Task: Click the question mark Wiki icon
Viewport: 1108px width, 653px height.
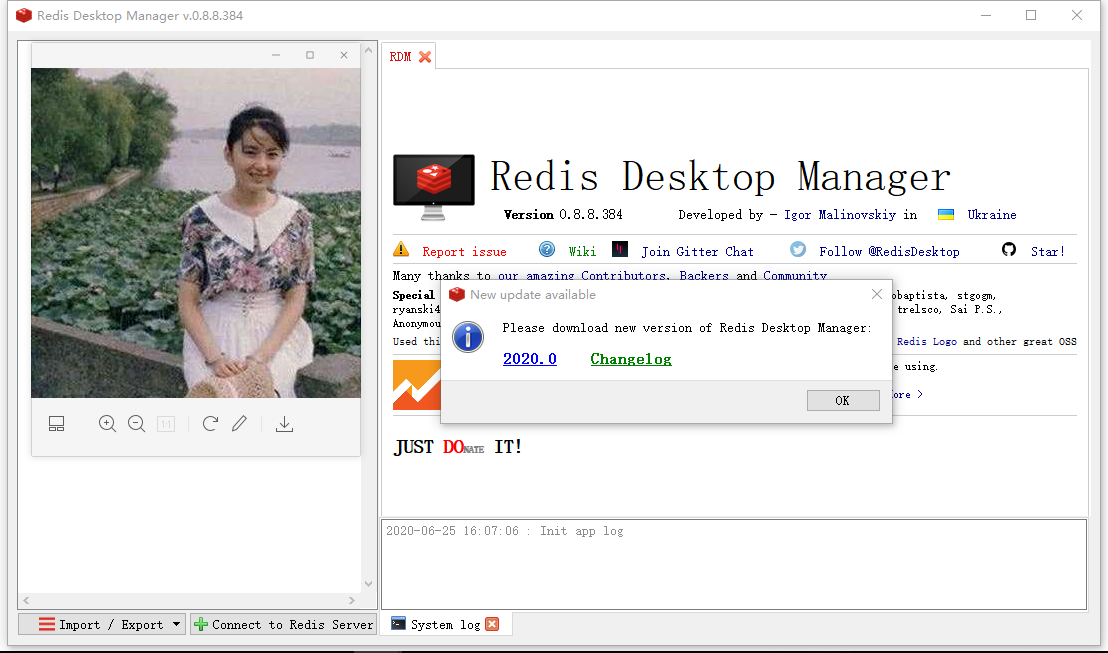Action: [x=547, y=249]
